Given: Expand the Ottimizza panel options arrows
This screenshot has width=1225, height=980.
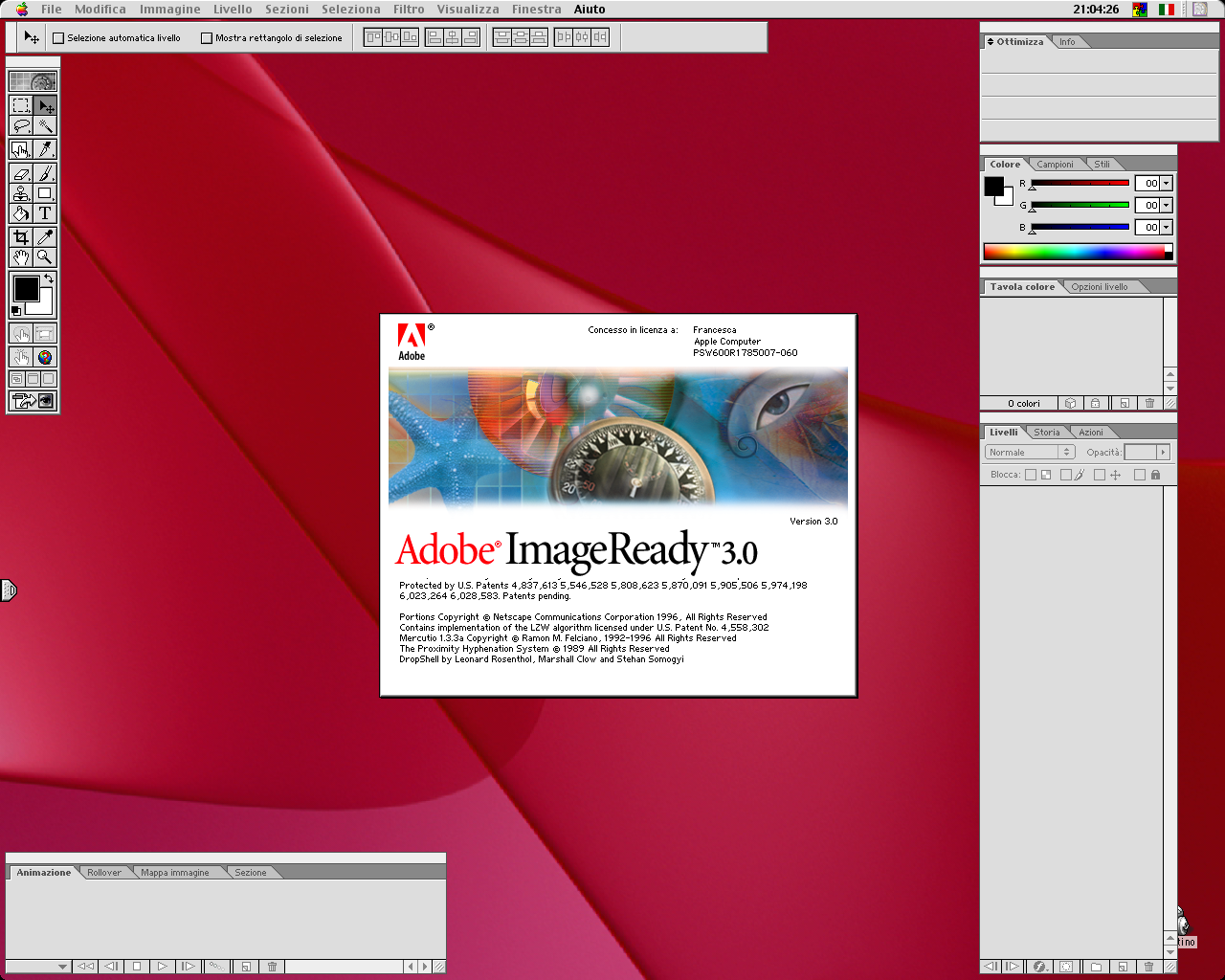Looking at the screenshot, I should [x=991, y=42].
